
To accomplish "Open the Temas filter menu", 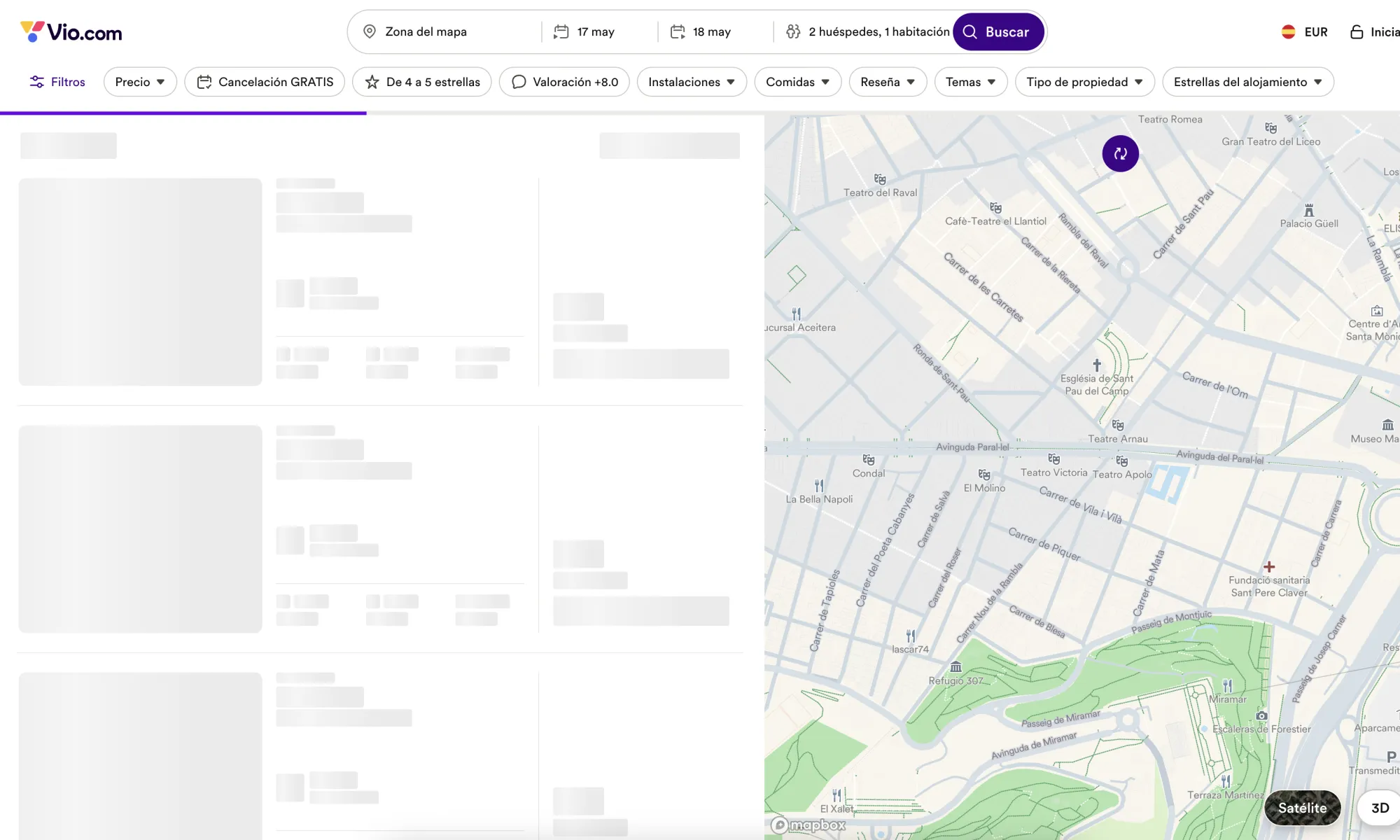I will point(970,82).
